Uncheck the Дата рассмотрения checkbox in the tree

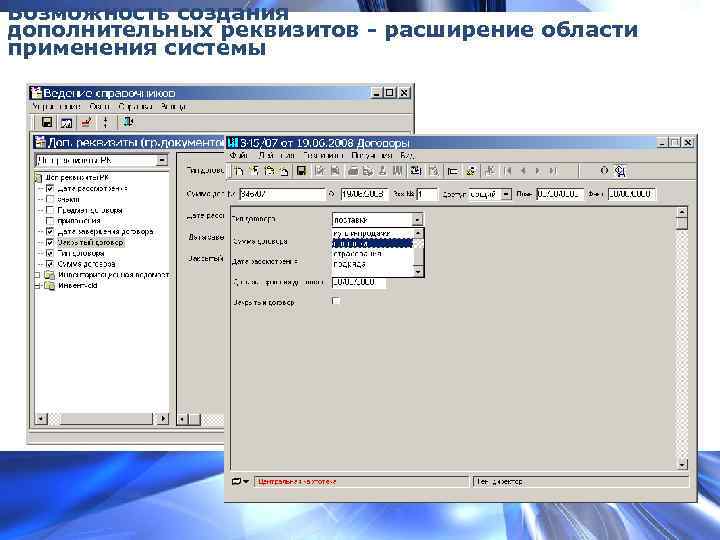tap(50, 189)
